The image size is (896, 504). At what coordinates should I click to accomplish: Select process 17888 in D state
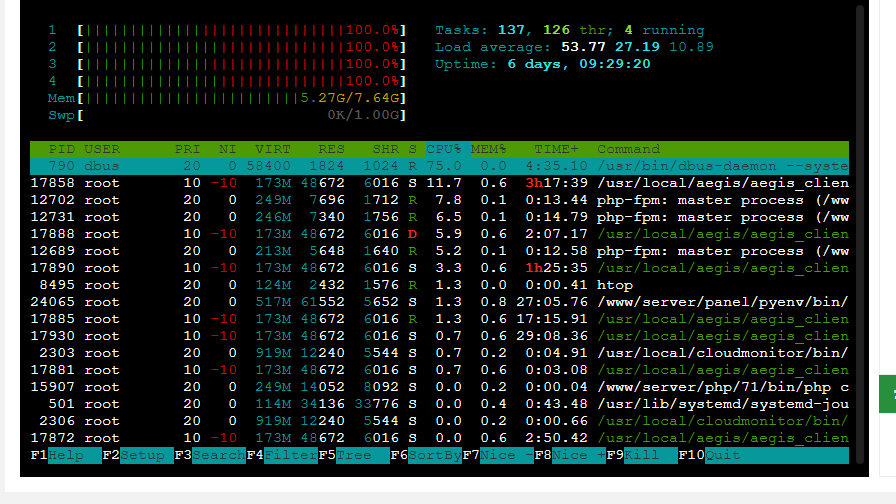[x=439, y=234]
